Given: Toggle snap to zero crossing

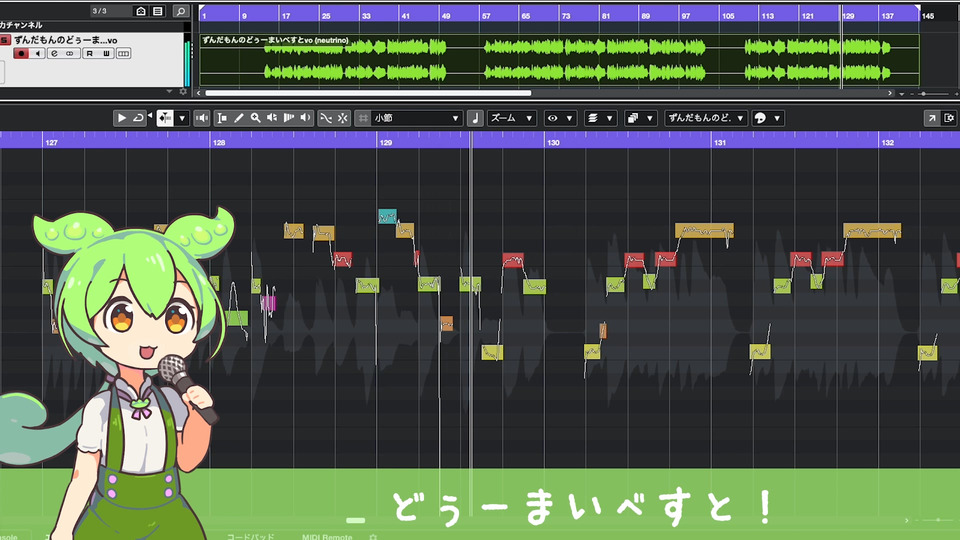Looking at the screenshot, I should pos(326,118).
